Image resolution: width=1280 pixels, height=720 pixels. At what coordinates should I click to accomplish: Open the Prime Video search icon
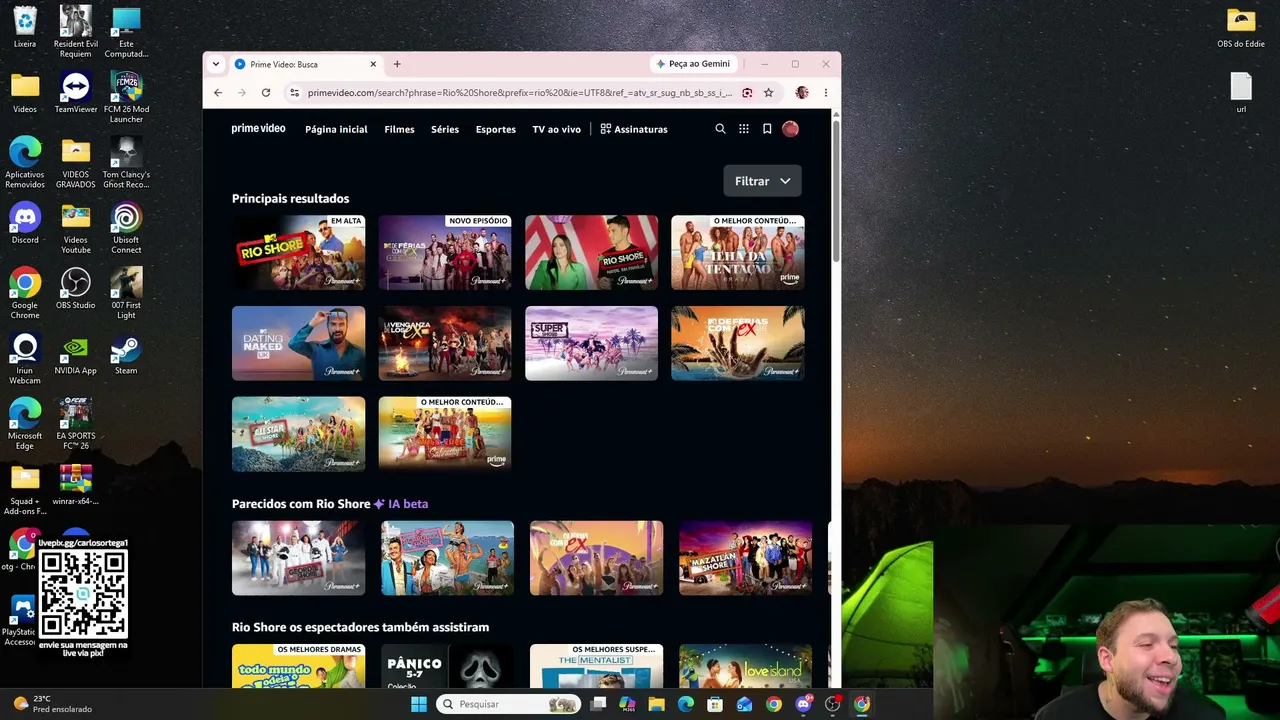pyautogui.click(x=720, y=129)
